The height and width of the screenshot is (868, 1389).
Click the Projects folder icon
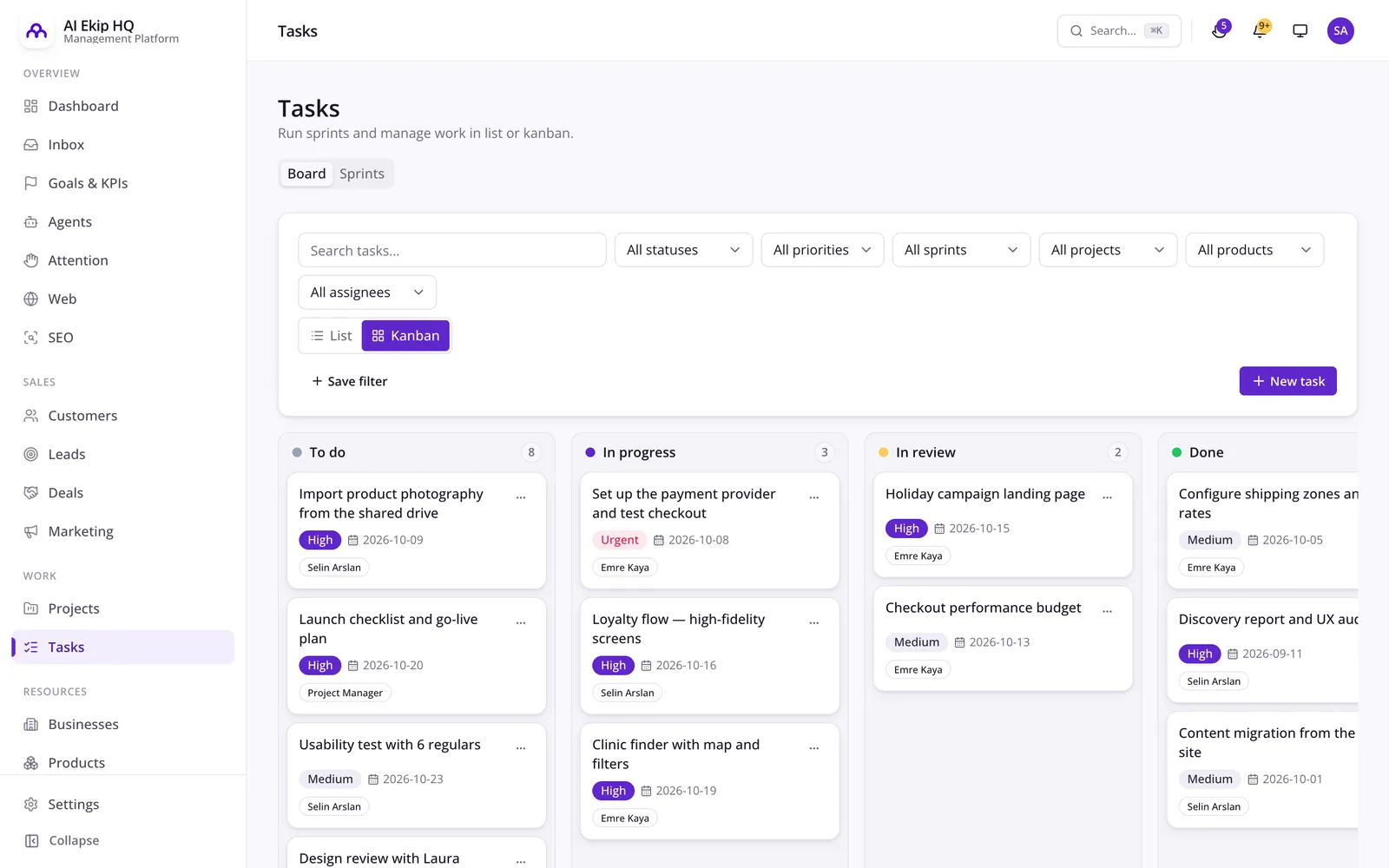pos(31,608)
